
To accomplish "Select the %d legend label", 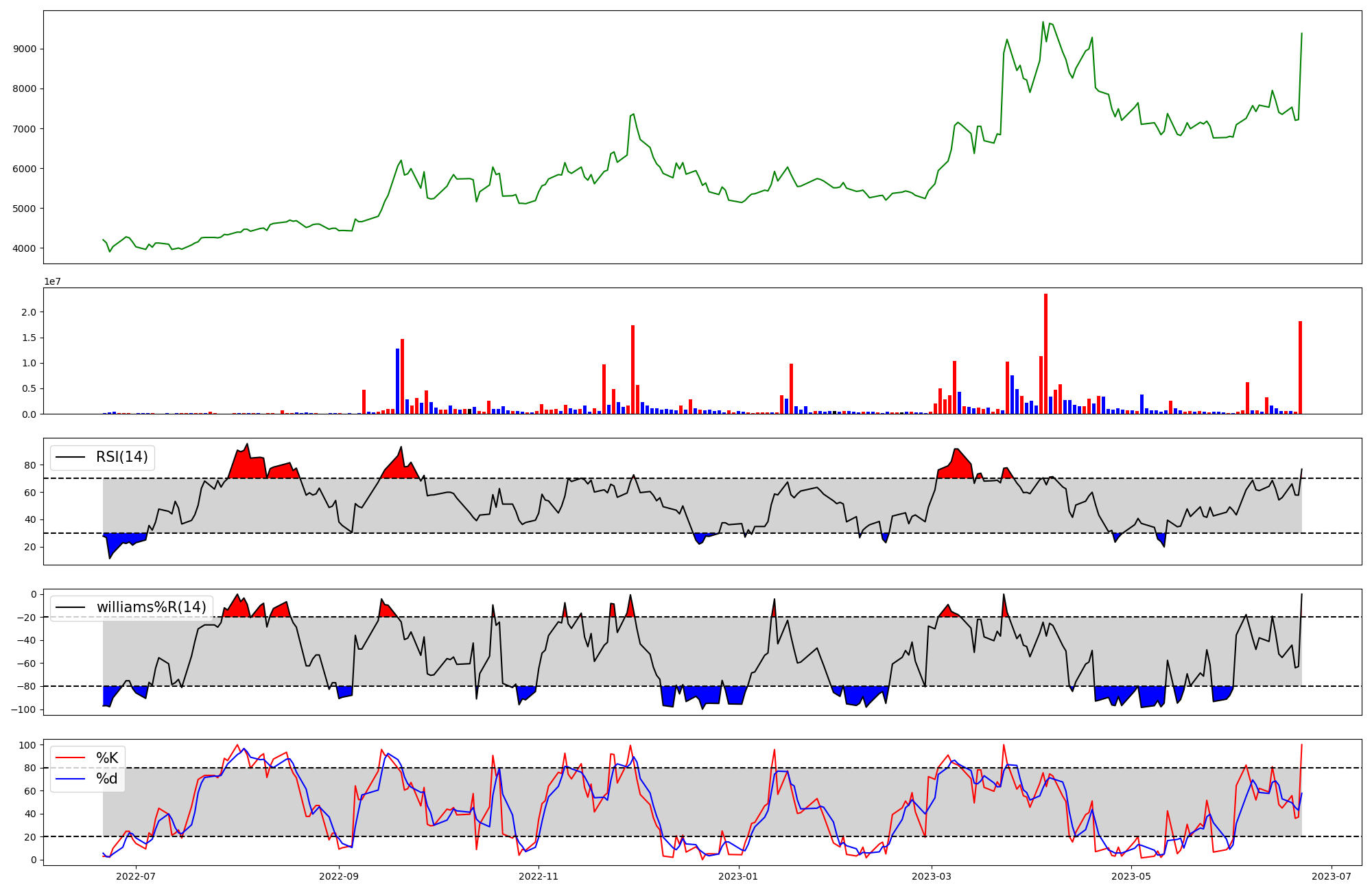I will 107,779.
